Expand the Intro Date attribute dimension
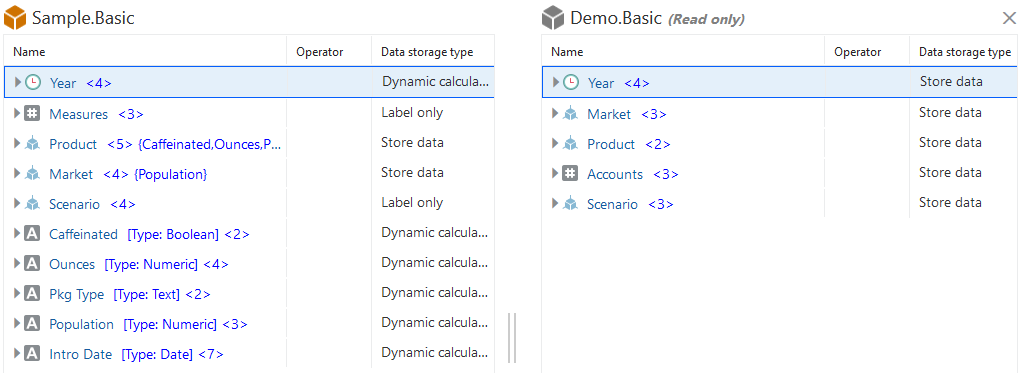The width and height of the screenshot is (1026, 373). click(17, 354)
